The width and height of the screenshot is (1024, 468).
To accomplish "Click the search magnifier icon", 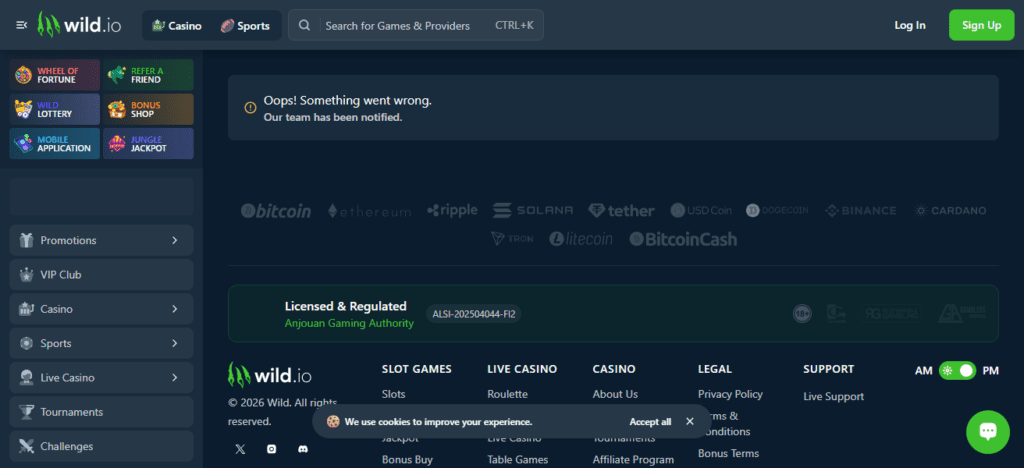I will click(304, 25).
